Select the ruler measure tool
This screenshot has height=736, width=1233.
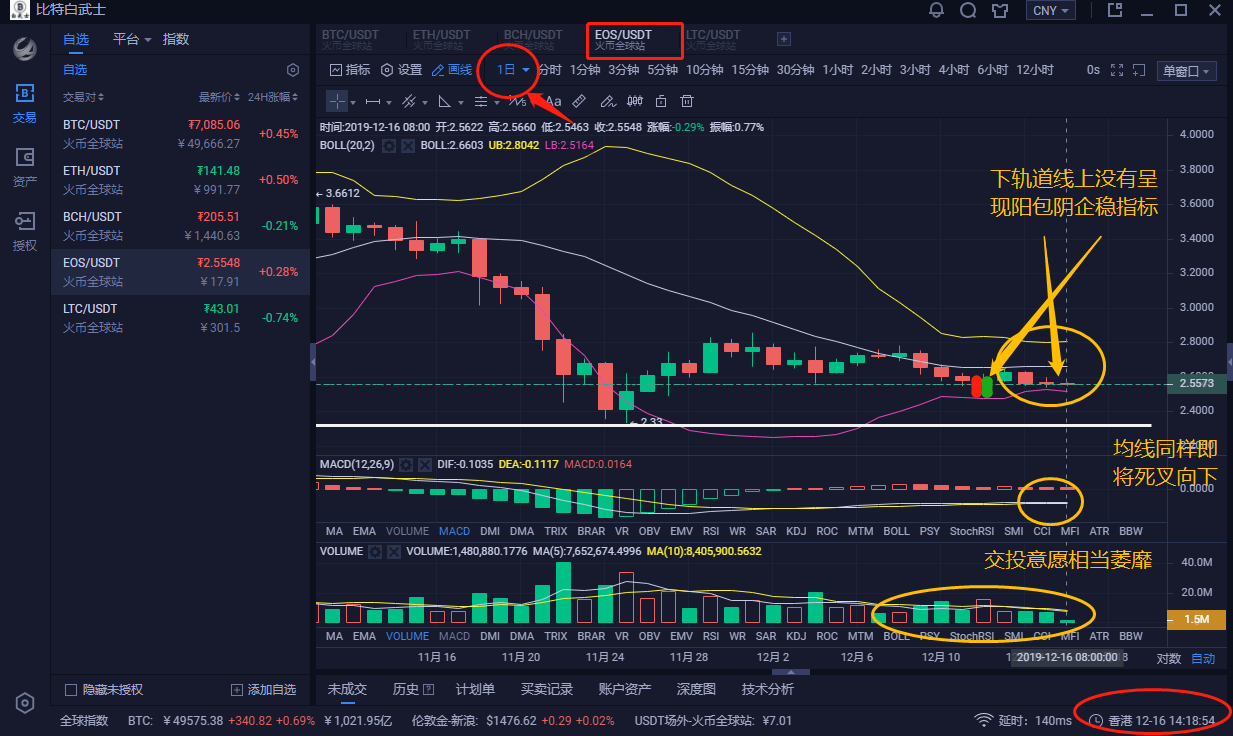pyautogui.click(x=579, y=101)
